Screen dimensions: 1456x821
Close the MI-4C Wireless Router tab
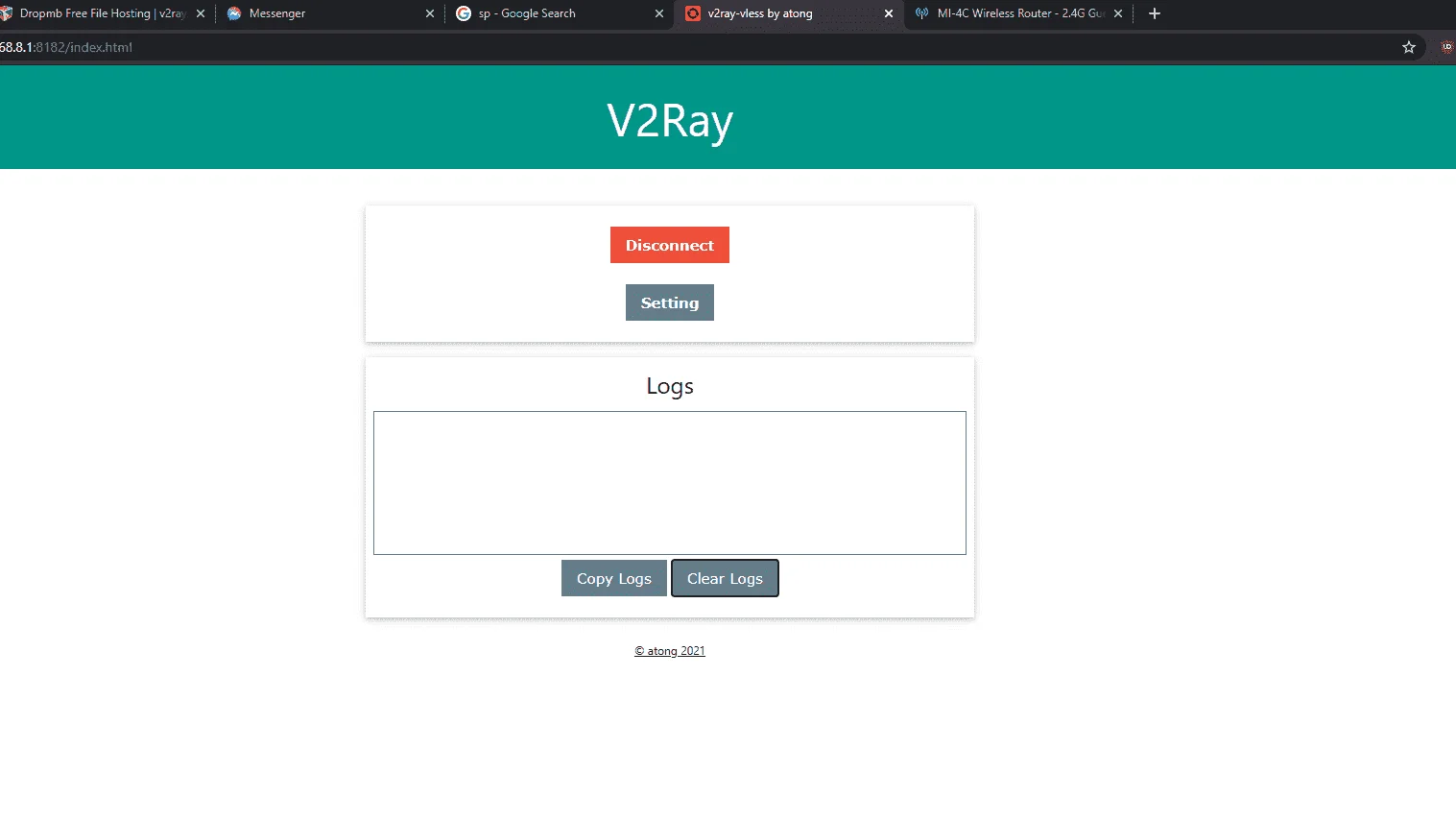click(1118, 13)
